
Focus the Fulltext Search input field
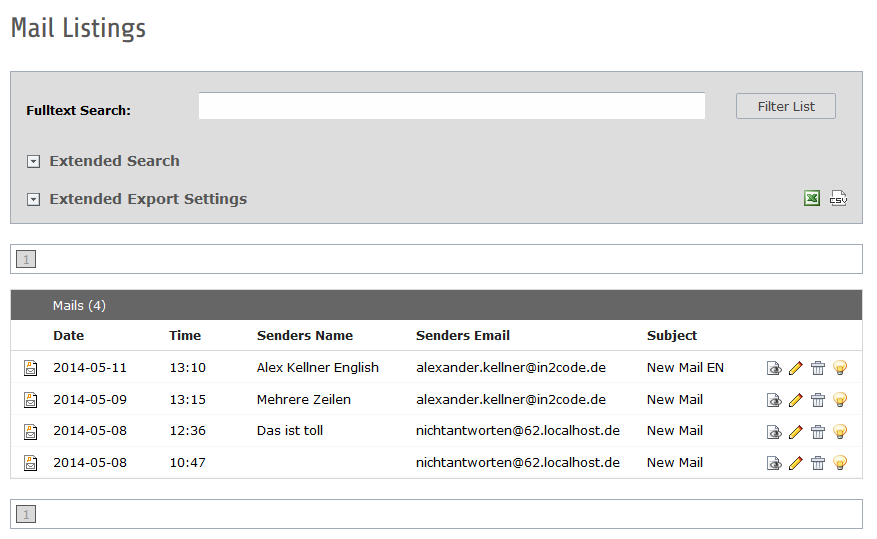[x=451, y=106]
